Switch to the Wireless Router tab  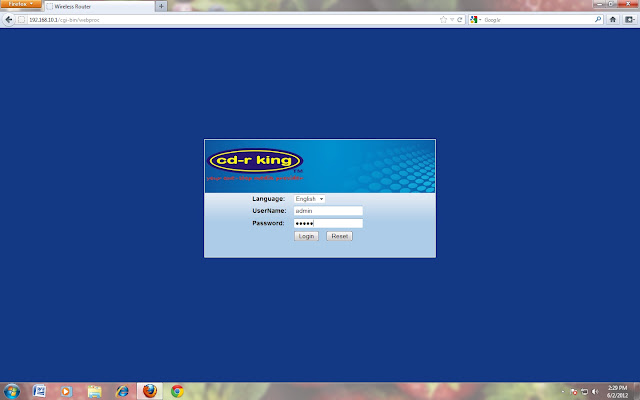pyautogui.click(x=100, y=7)
